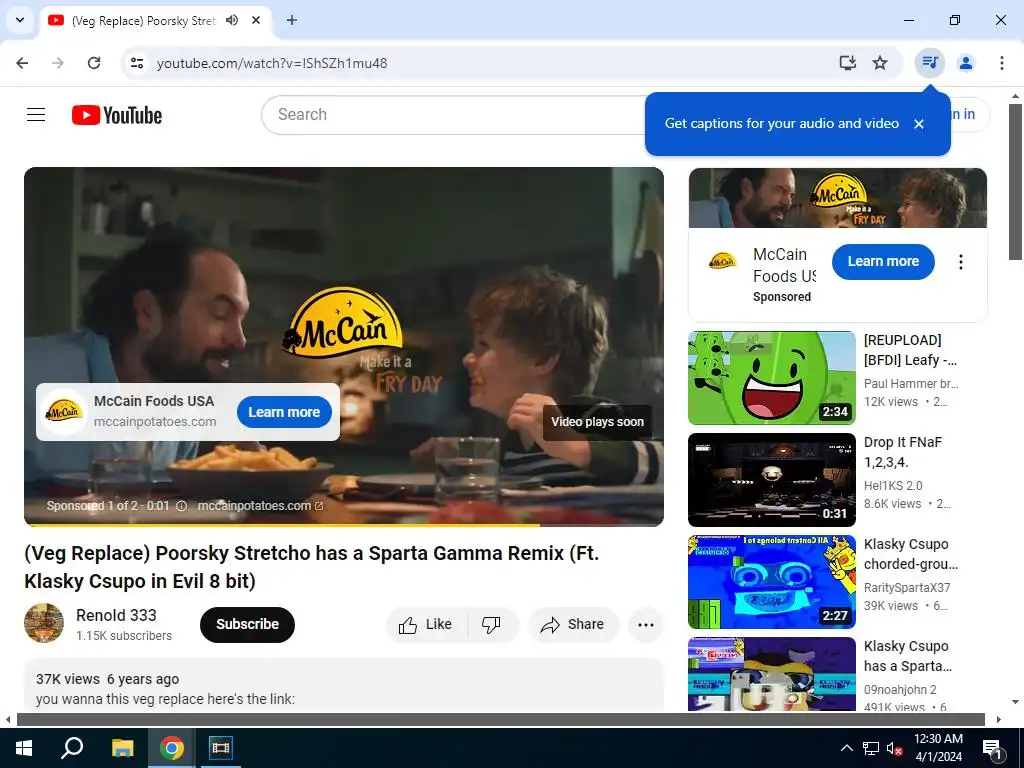Open sidebar ad three-dot options
The width and height of the screenshot is (1024, 768).
point(961,262)
